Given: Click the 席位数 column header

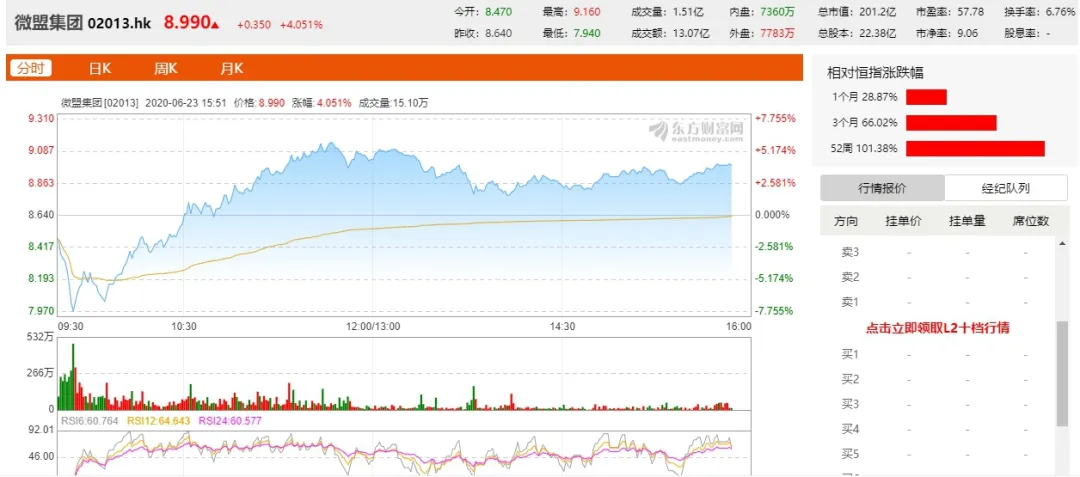Looking at the screenshot, I should click(1030, 221).
